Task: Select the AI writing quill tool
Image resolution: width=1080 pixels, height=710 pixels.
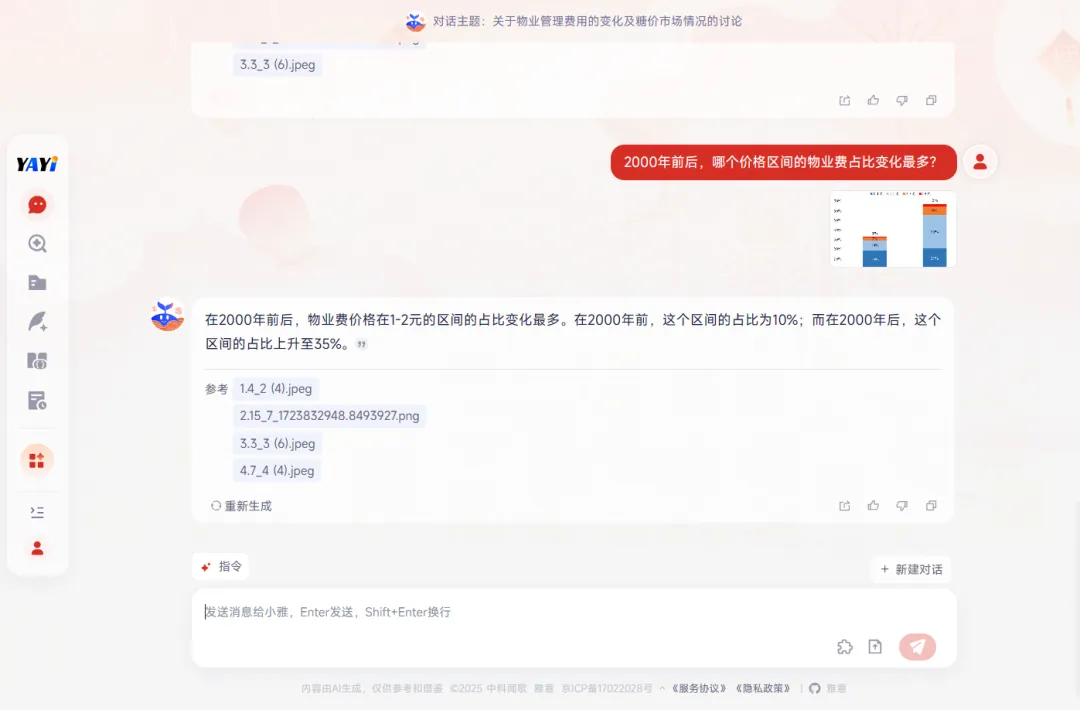Action: 37,321
